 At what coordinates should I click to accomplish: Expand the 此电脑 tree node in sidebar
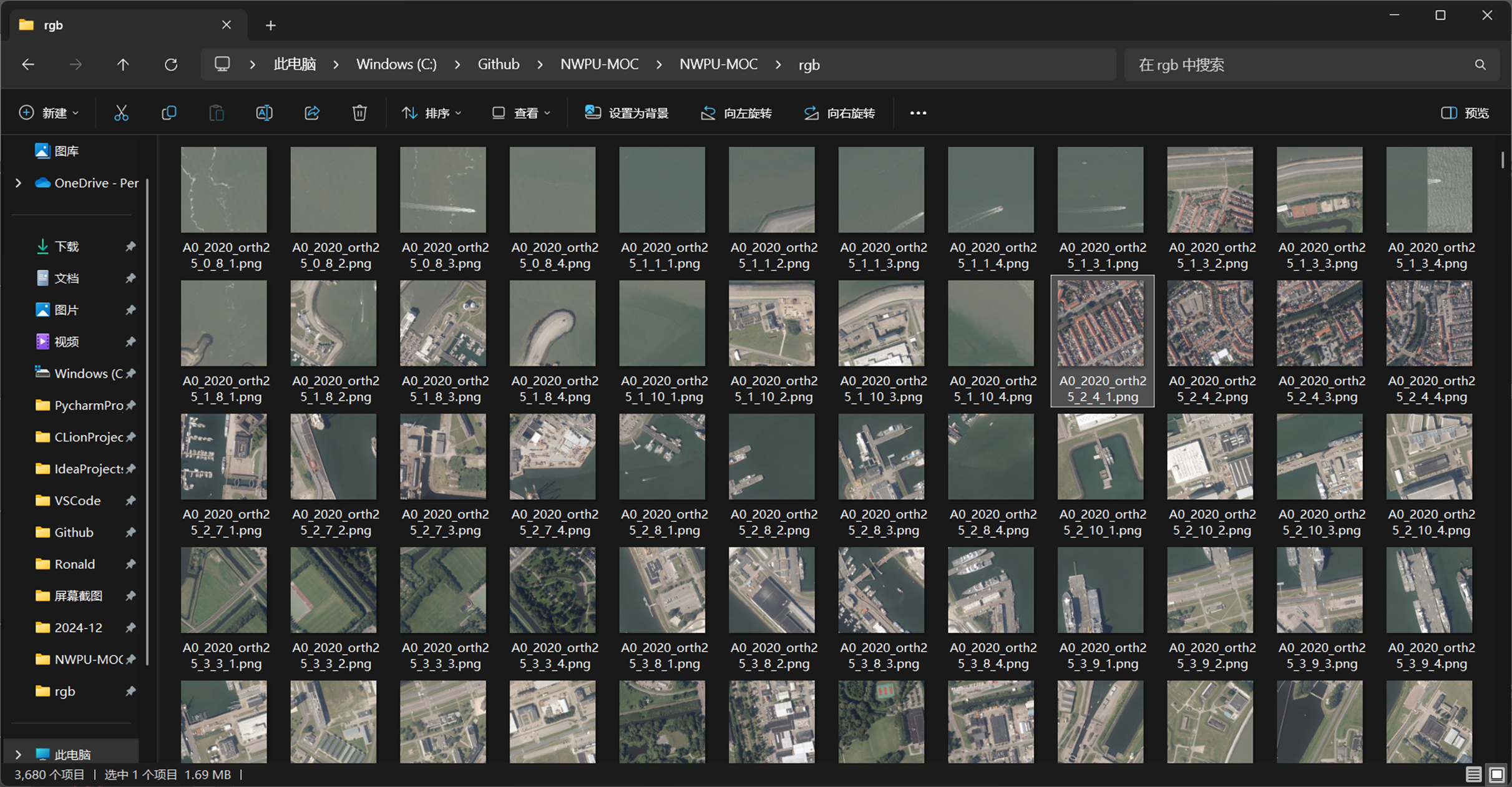[18, 755]
